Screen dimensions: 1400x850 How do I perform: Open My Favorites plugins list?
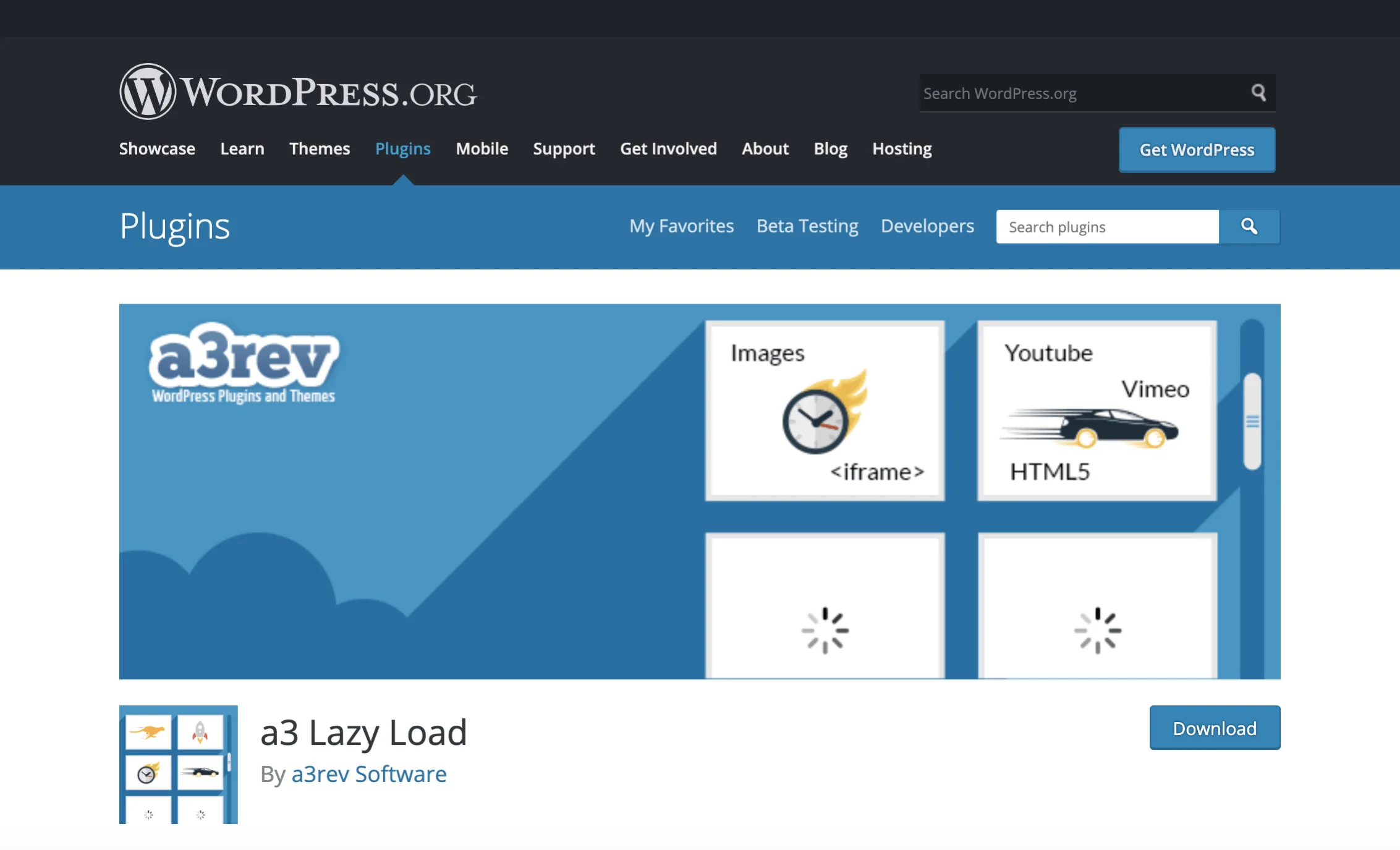(x=681, y=226)
